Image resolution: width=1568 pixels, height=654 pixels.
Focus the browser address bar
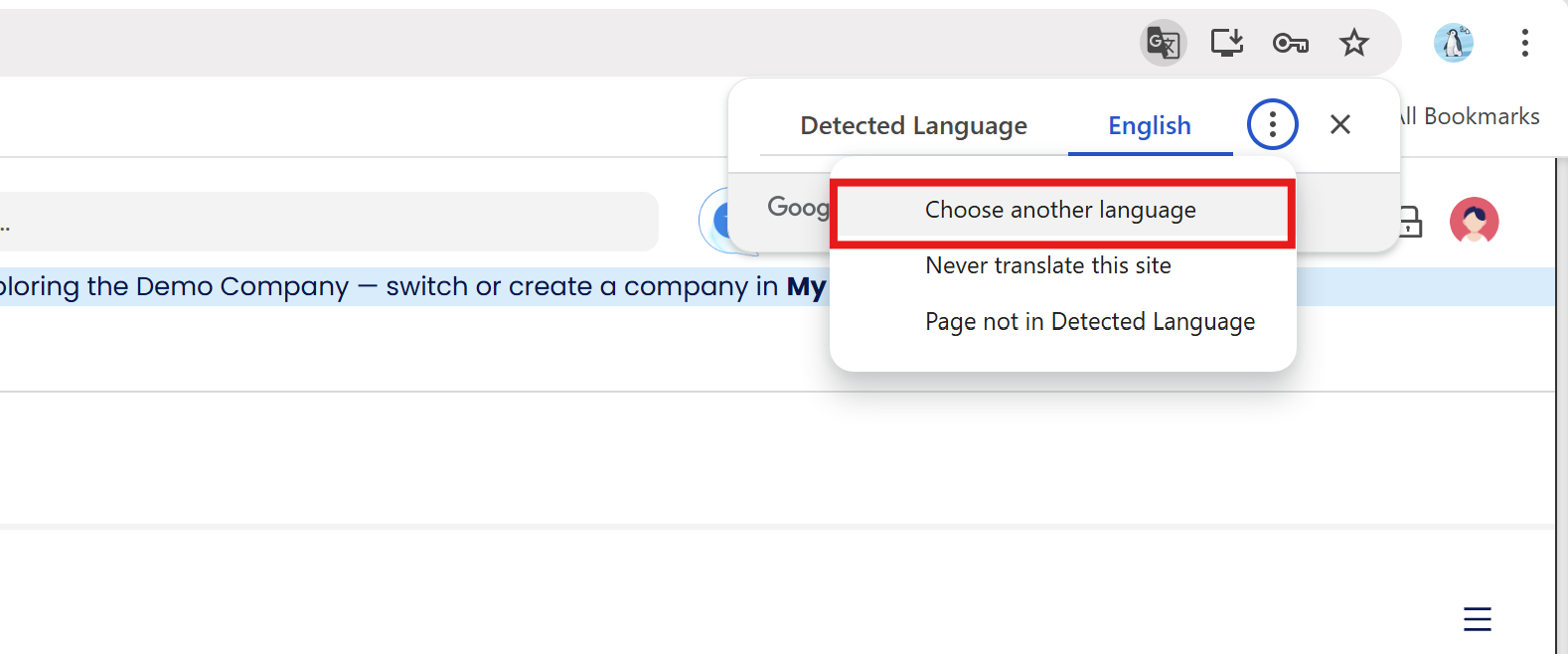click(x=497, y=43)
